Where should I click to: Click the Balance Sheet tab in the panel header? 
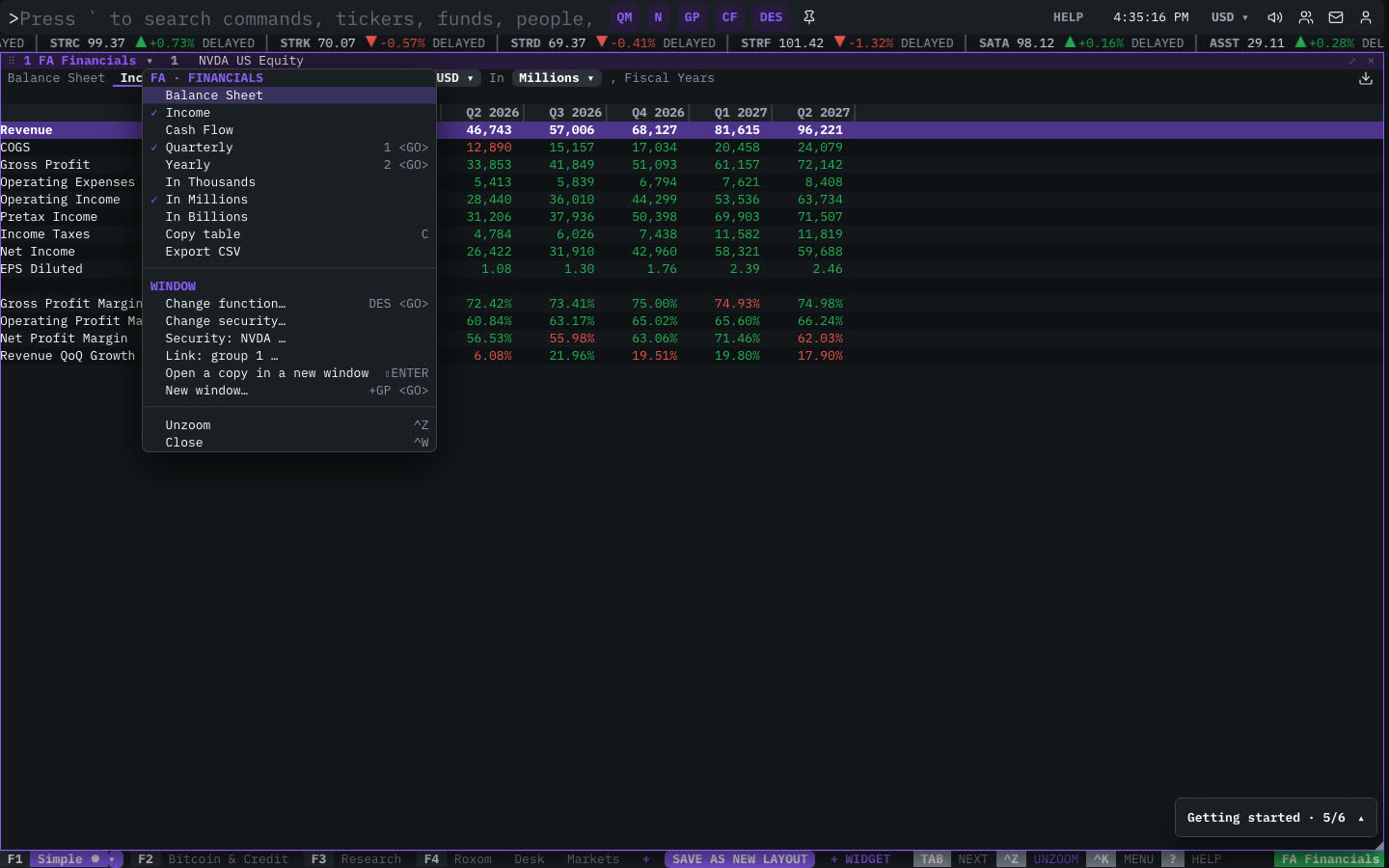(x=56, y=78)
